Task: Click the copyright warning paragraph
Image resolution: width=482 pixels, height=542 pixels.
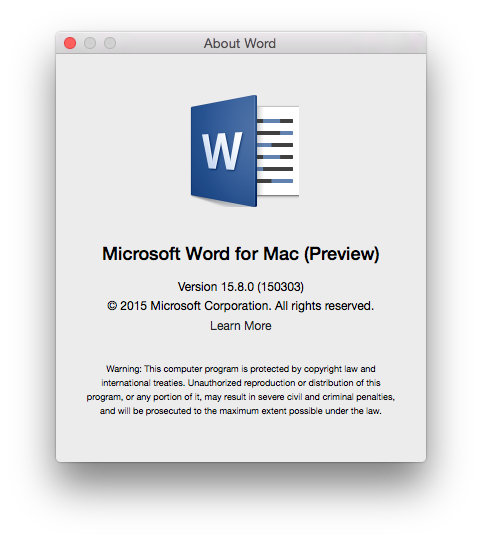Action: [241, 390]
